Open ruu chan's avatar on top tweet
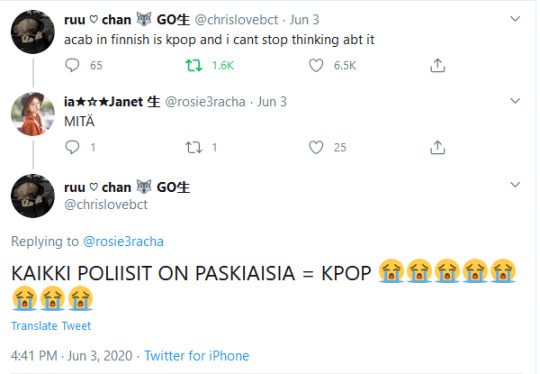540x374 pixels. click(x=33, y=32)
